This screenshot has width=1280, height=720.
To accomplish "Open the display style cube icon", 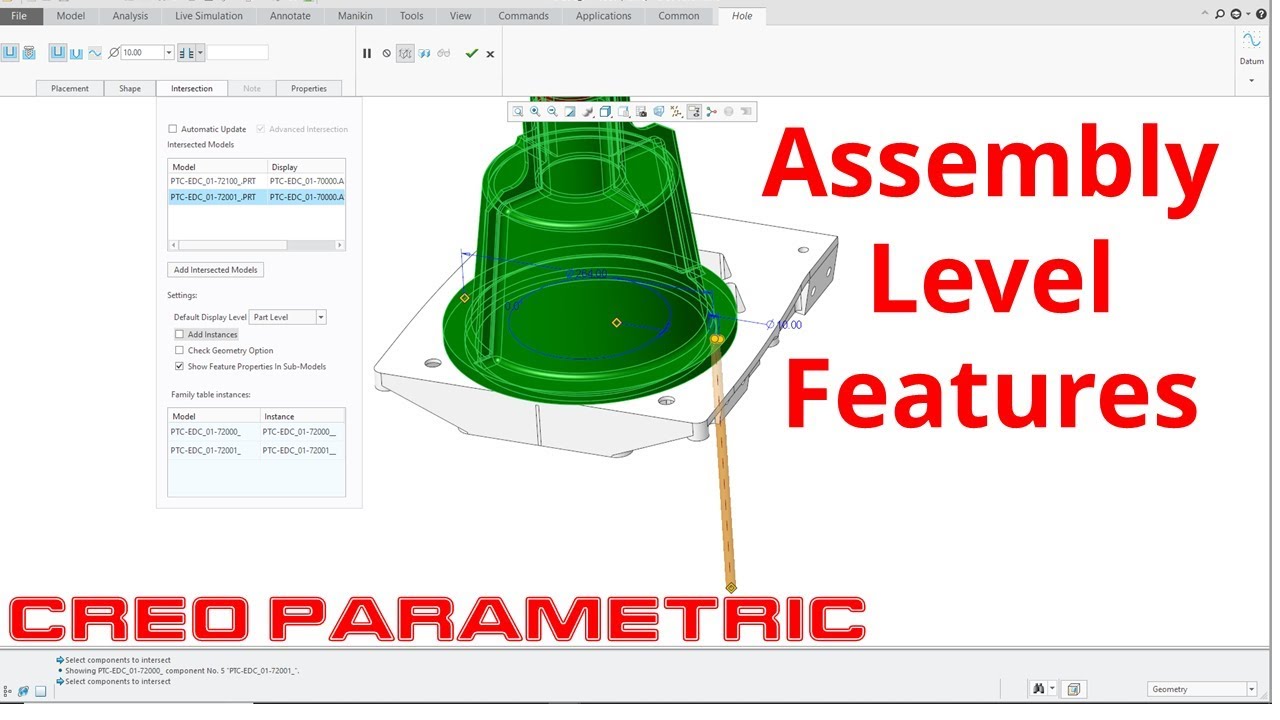I will (605, 111).
